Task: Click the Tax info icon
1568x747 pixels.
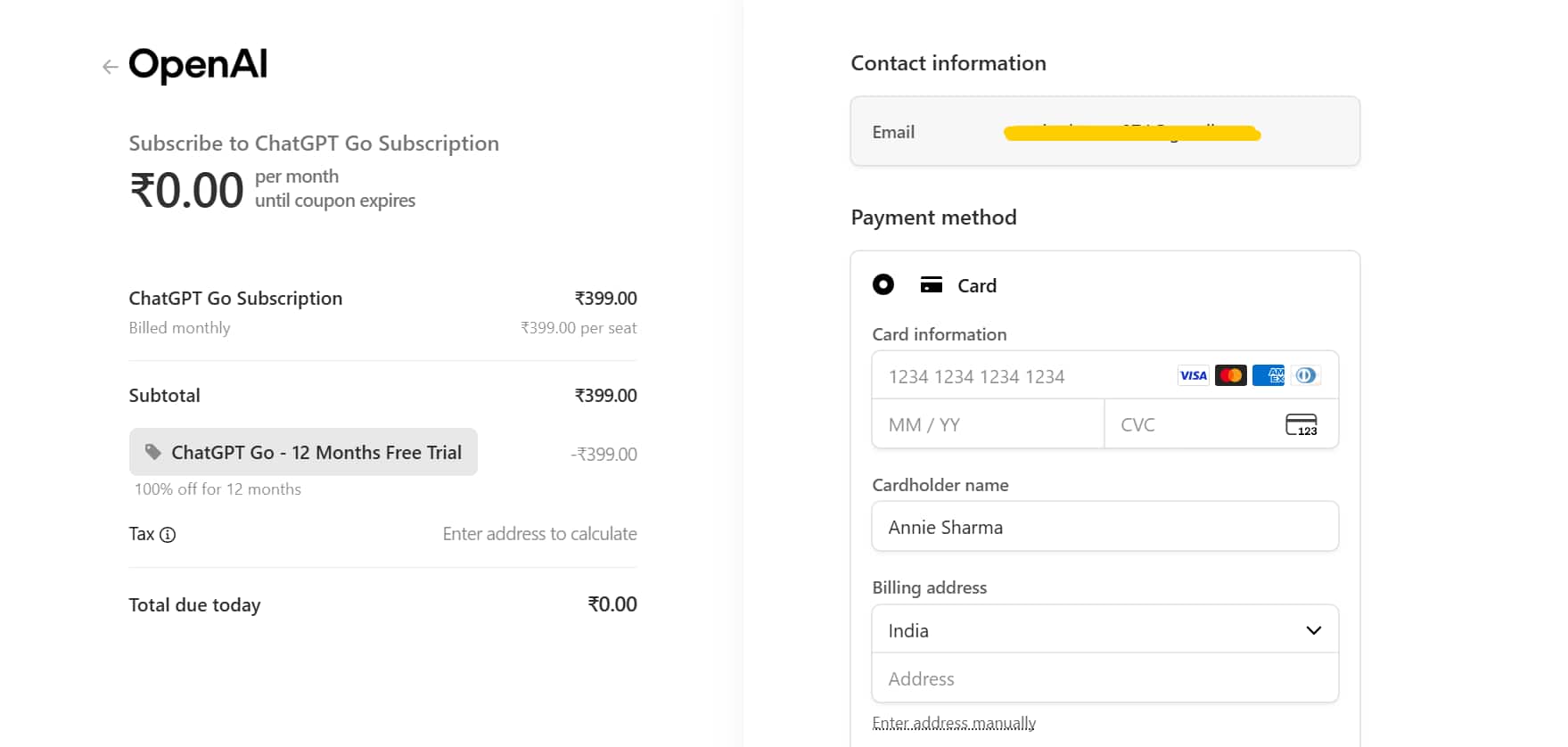Action: coord(168,535)
